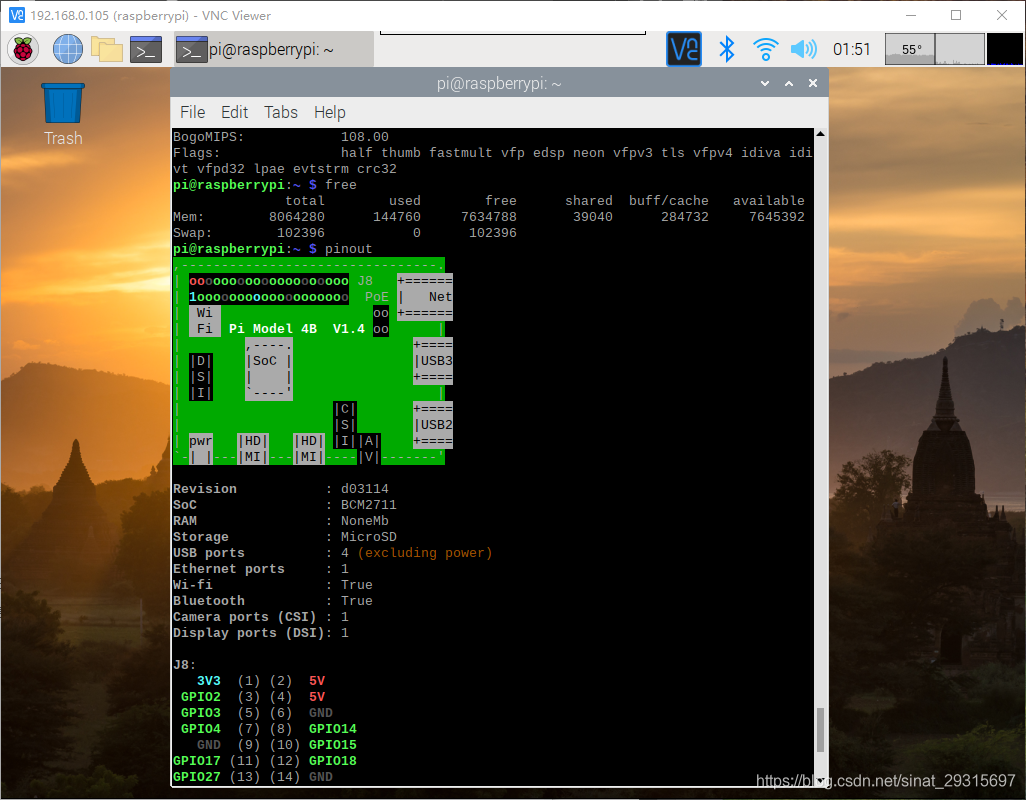The height and width of the screenshot is (800, 1026).
Task: Select the Trash desktop icon
Action: click(63, 114)
